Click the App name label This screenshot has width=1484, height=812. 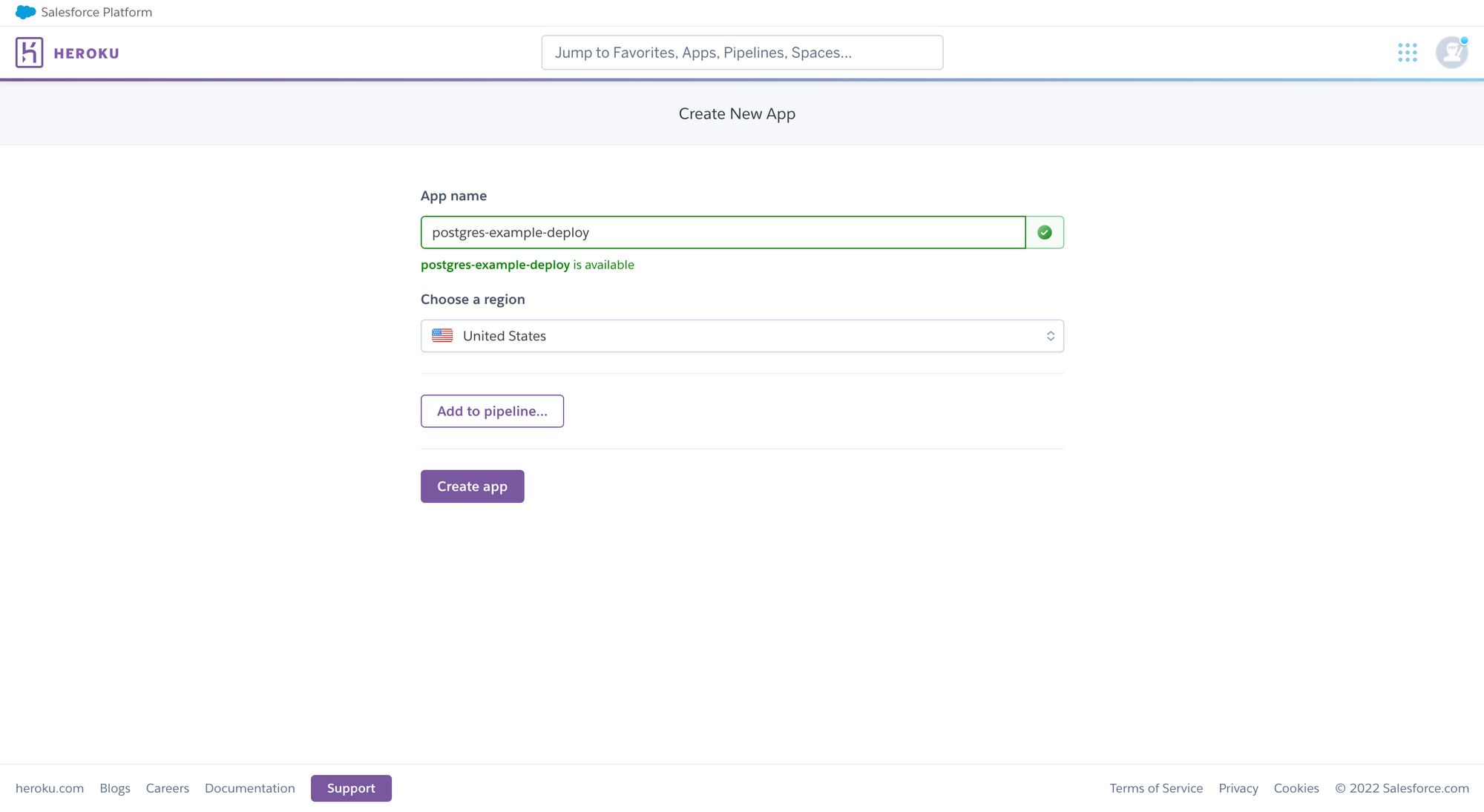[x=454, y=196]
